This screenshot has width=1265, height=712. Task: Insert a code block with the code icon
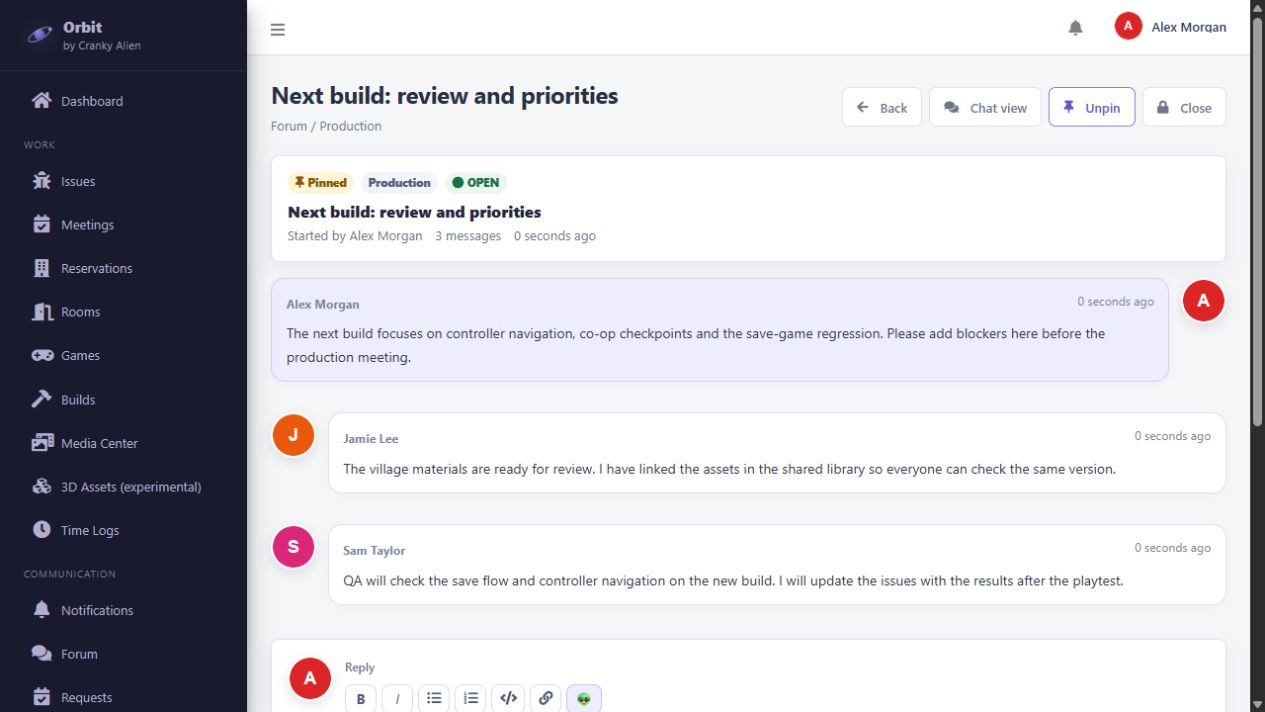(508, 698)
